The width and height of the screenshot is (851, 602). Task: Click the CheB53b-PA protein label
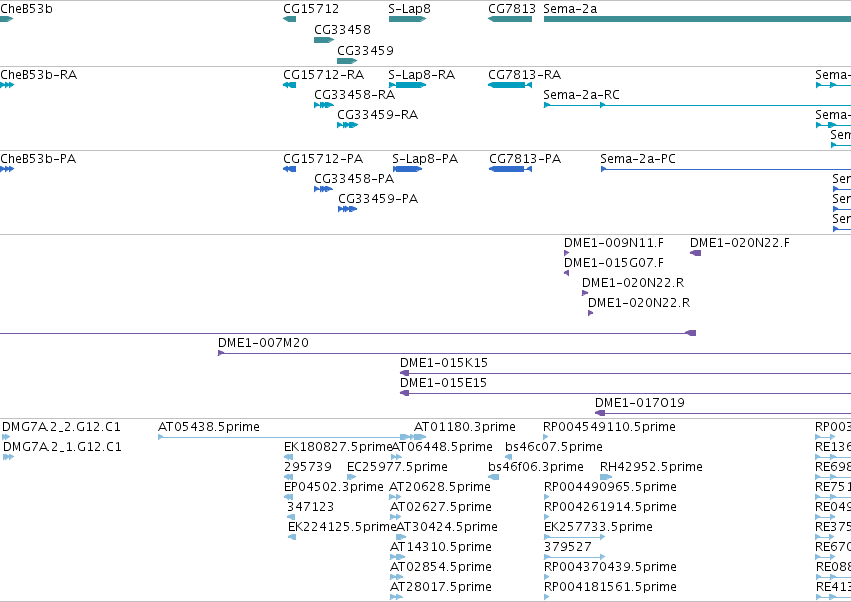pyautogui.click(x=38, y=159)
